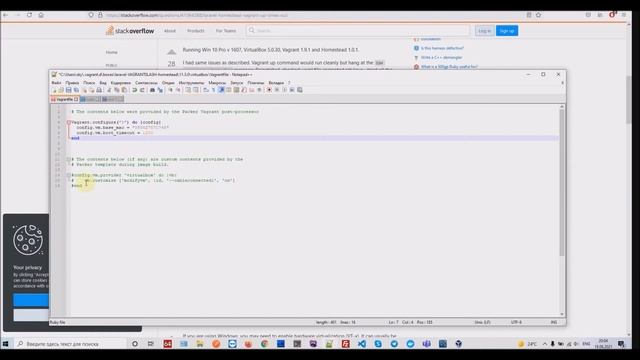The width and height of the screenshot is (640, 360).
Task: Click the For Teams link on Stack Overflow
Action: [226, 31]
